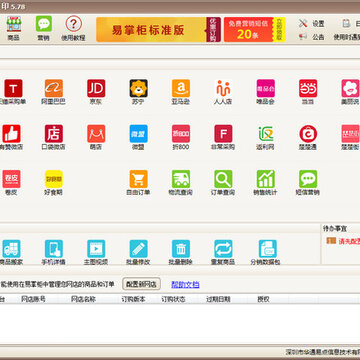Click the 订购版本 column header

click(x=133, y=299)
